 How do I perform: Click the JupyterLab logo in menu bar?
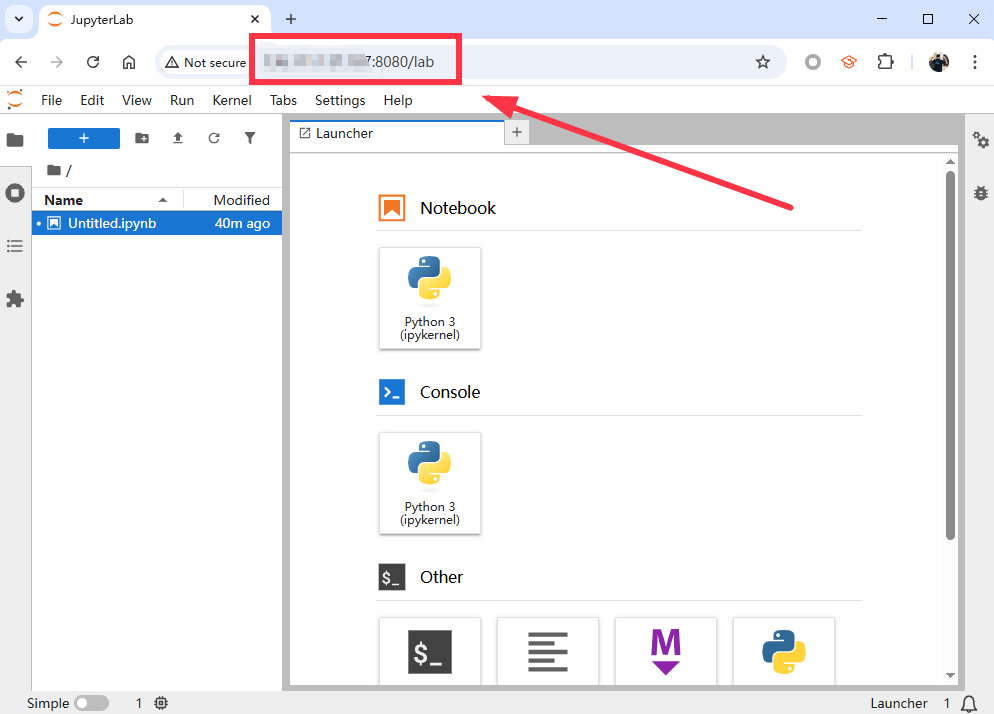[x=15, y=100]
